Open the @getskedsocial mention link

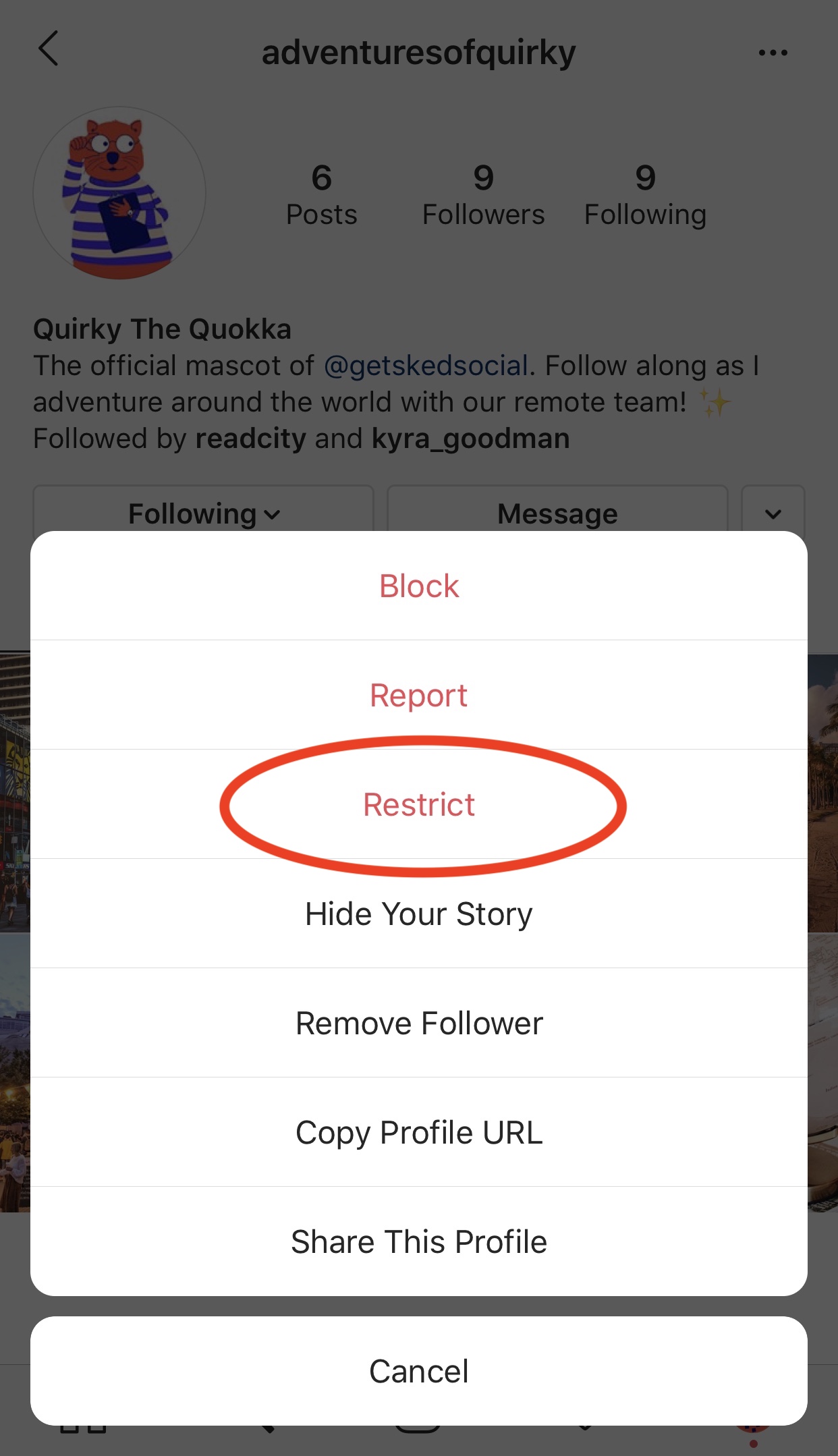(x=426, y=366)
